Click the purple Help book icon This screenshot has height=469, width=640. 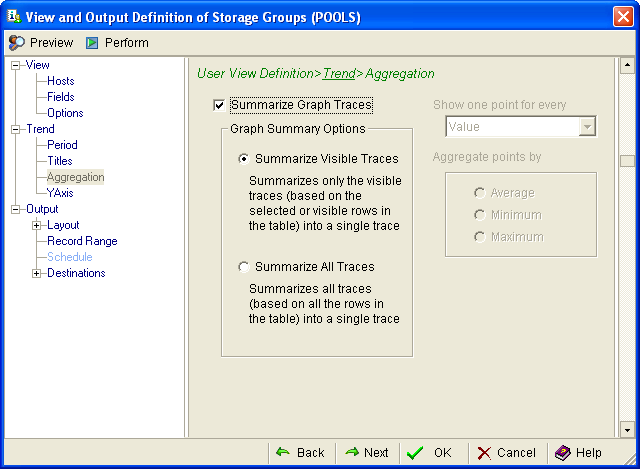tap(563, 453)
